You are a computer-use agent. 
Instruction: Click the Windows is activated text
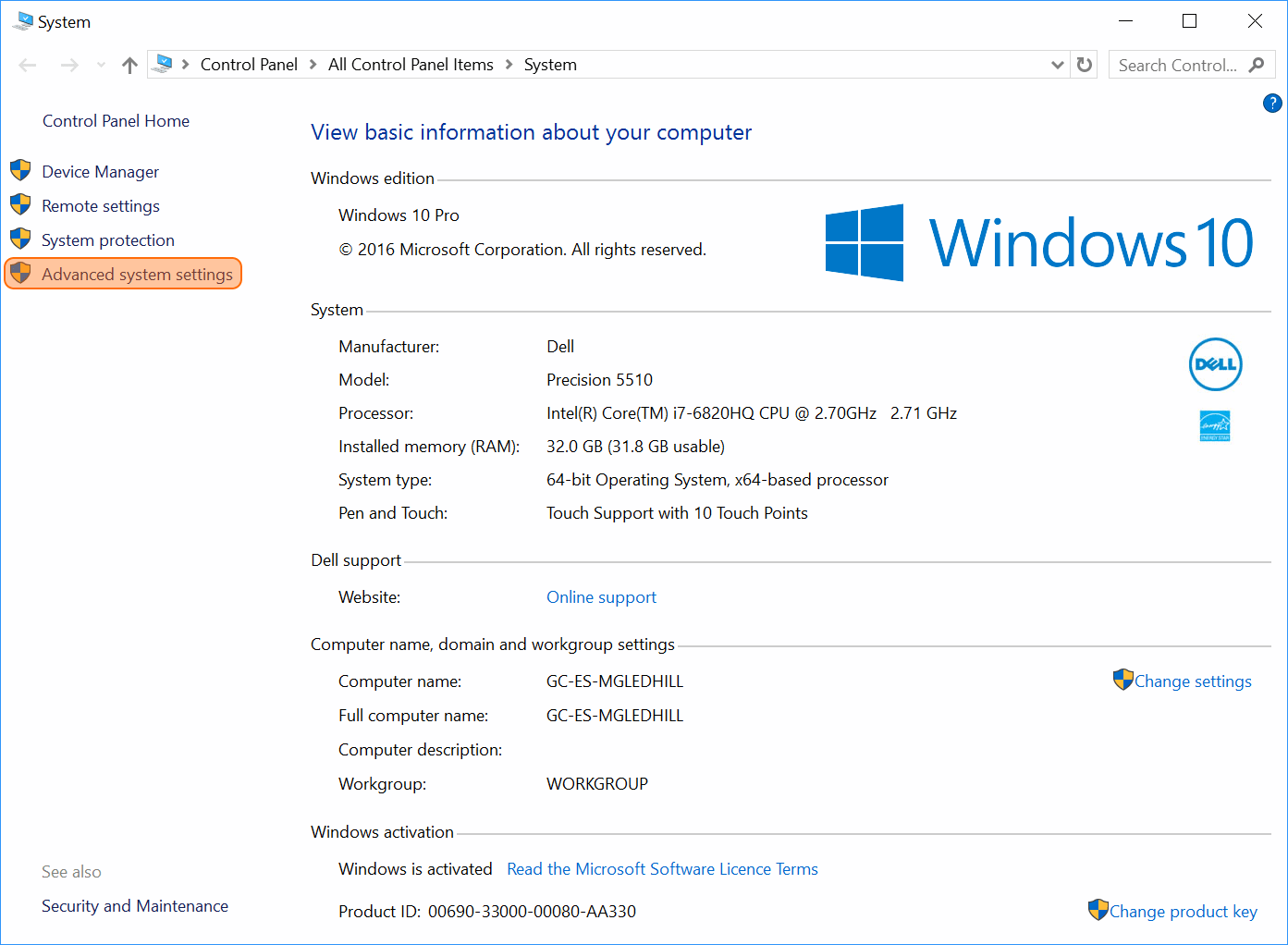point(415,869)
